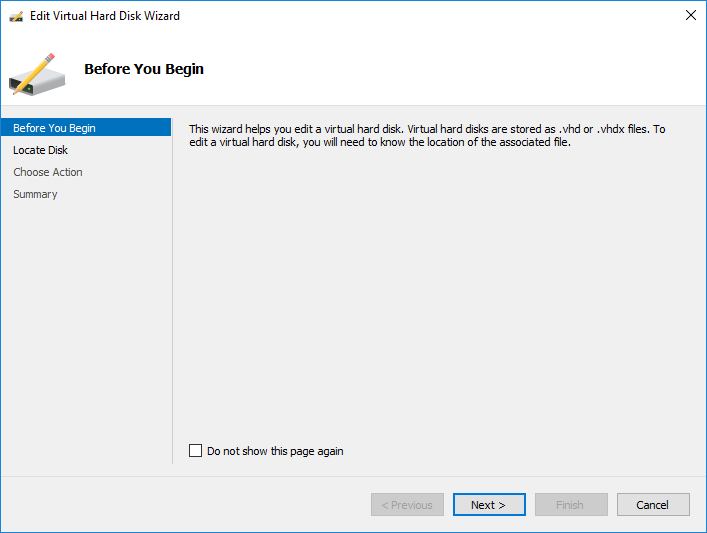Click the bold Before You Begin heading

[144, 69]
